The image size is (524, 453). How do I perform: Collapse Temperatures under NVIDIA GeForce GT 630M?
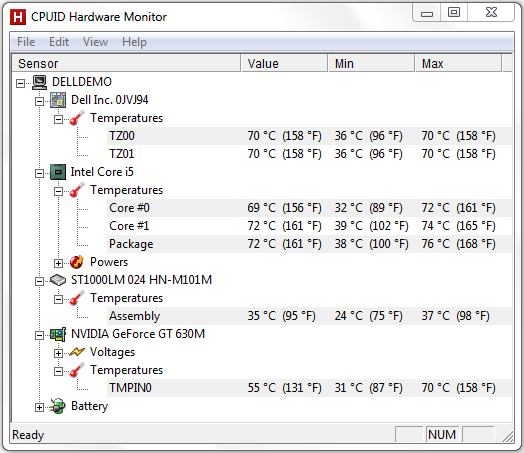58,371
